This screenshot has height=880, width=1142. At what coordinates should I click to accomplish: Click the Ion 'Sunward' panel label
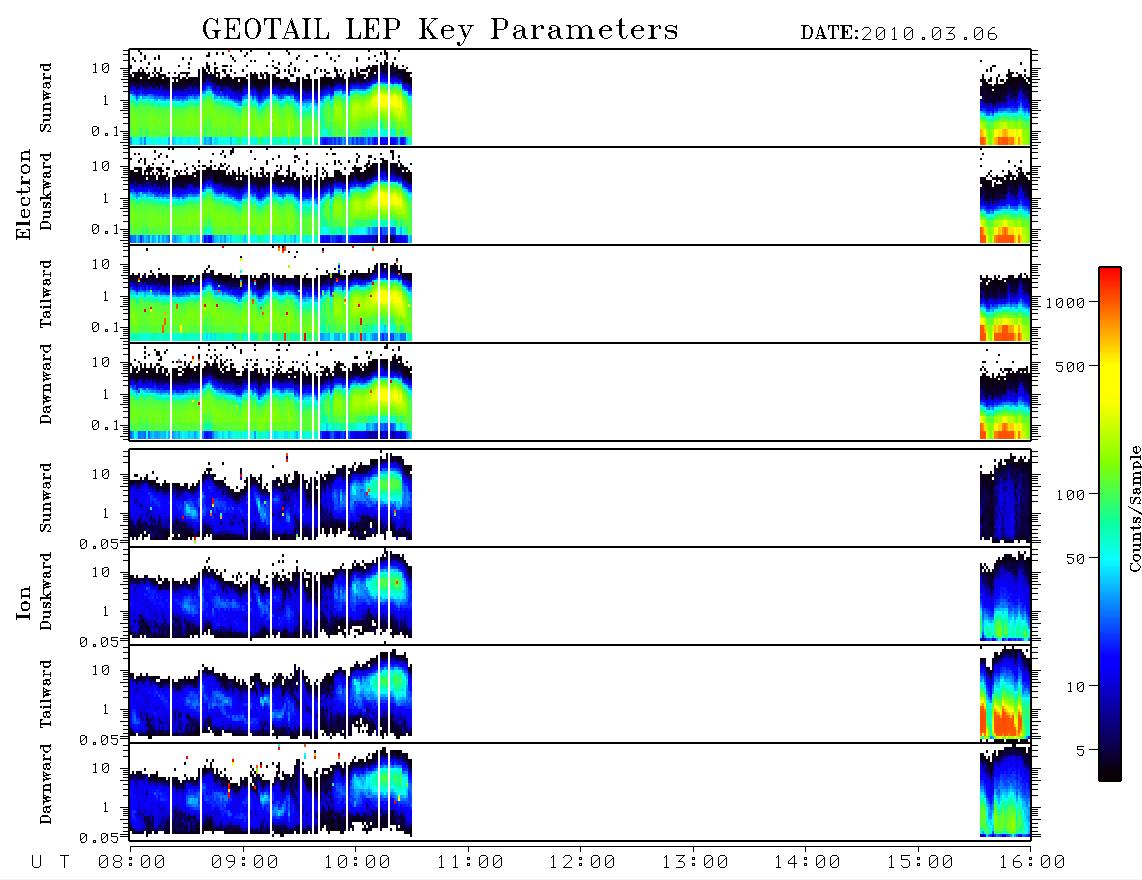pos(46,498)
